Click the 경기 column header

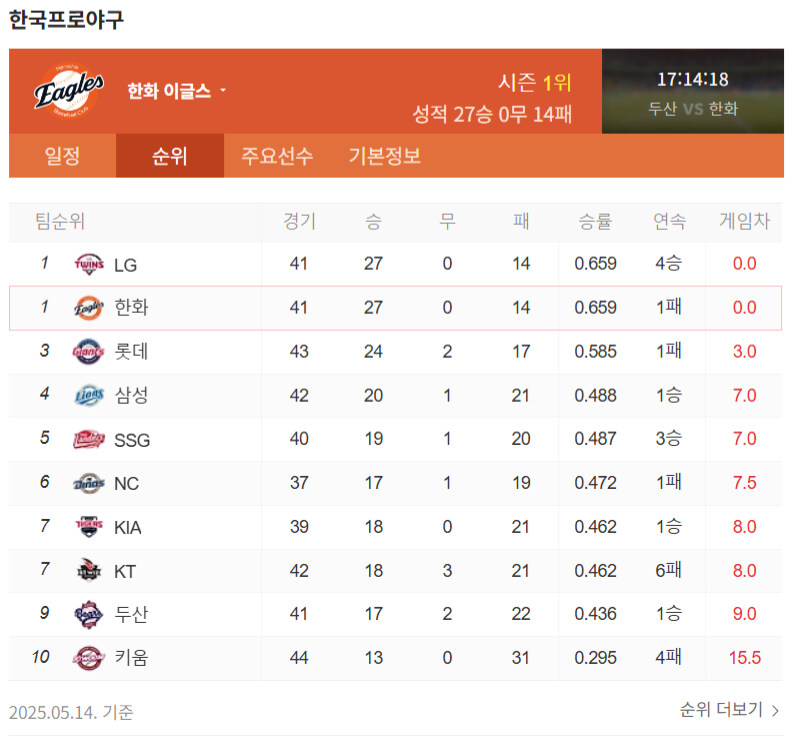point(299,221)
